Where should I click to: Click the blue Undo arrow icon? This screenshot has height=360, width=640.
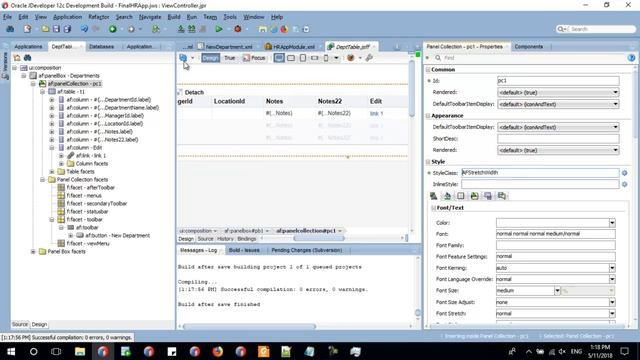coord(84,29)
